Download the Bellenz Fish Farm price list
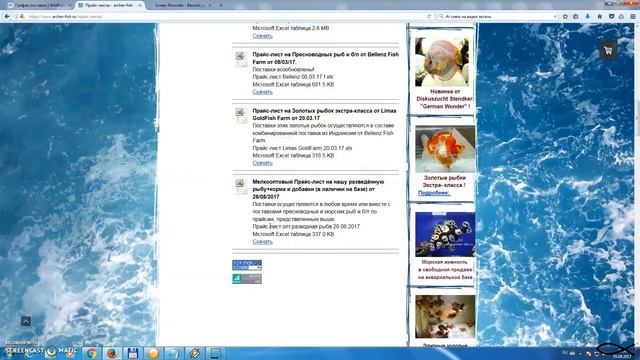The height and width of the screenshot is (360, 640). [262, 92]
